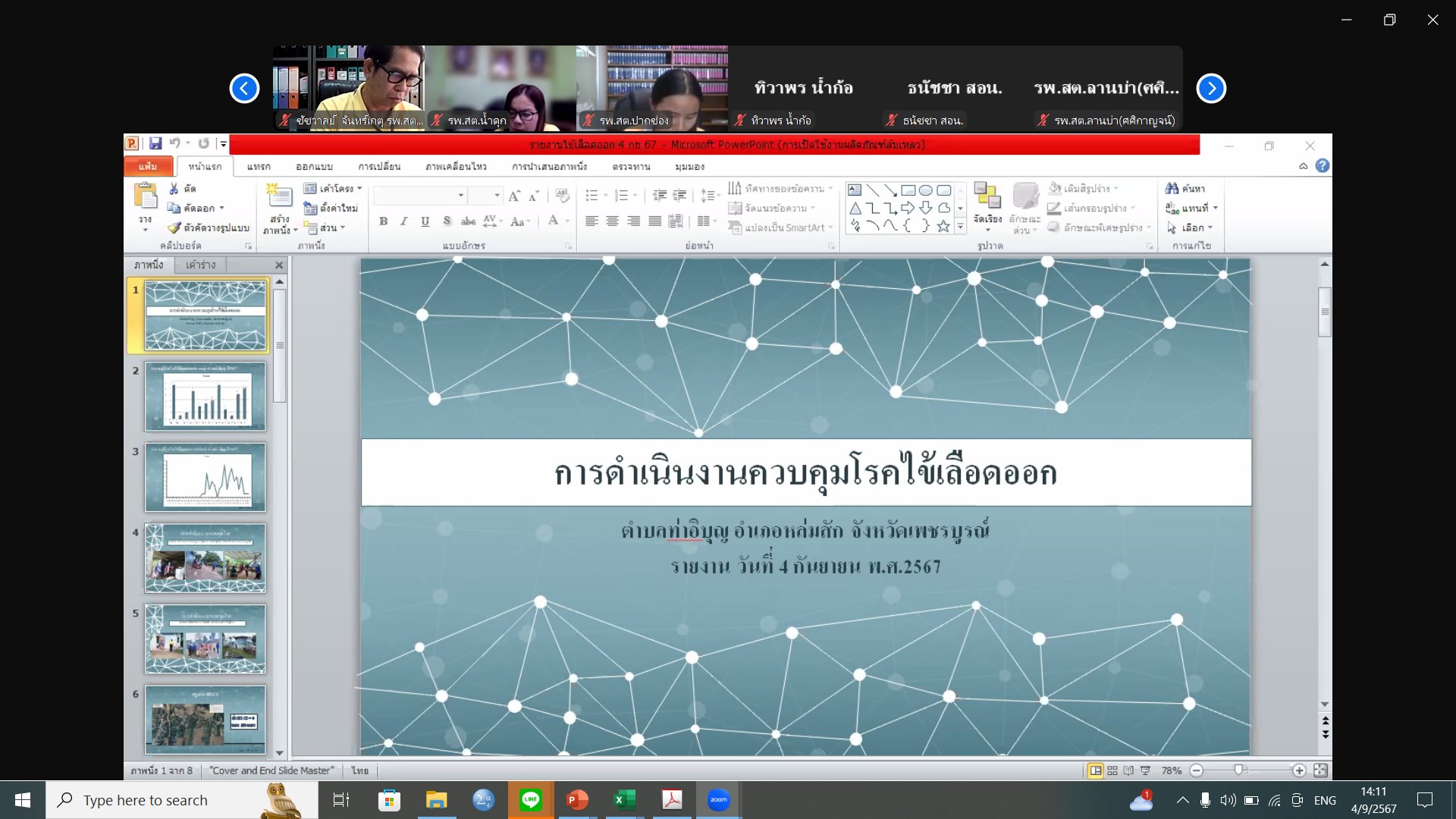The height and width of the screenshot is (819, 1456).
Task: Click the Save icon in quick access toolbar
Action: pos(155,143)
